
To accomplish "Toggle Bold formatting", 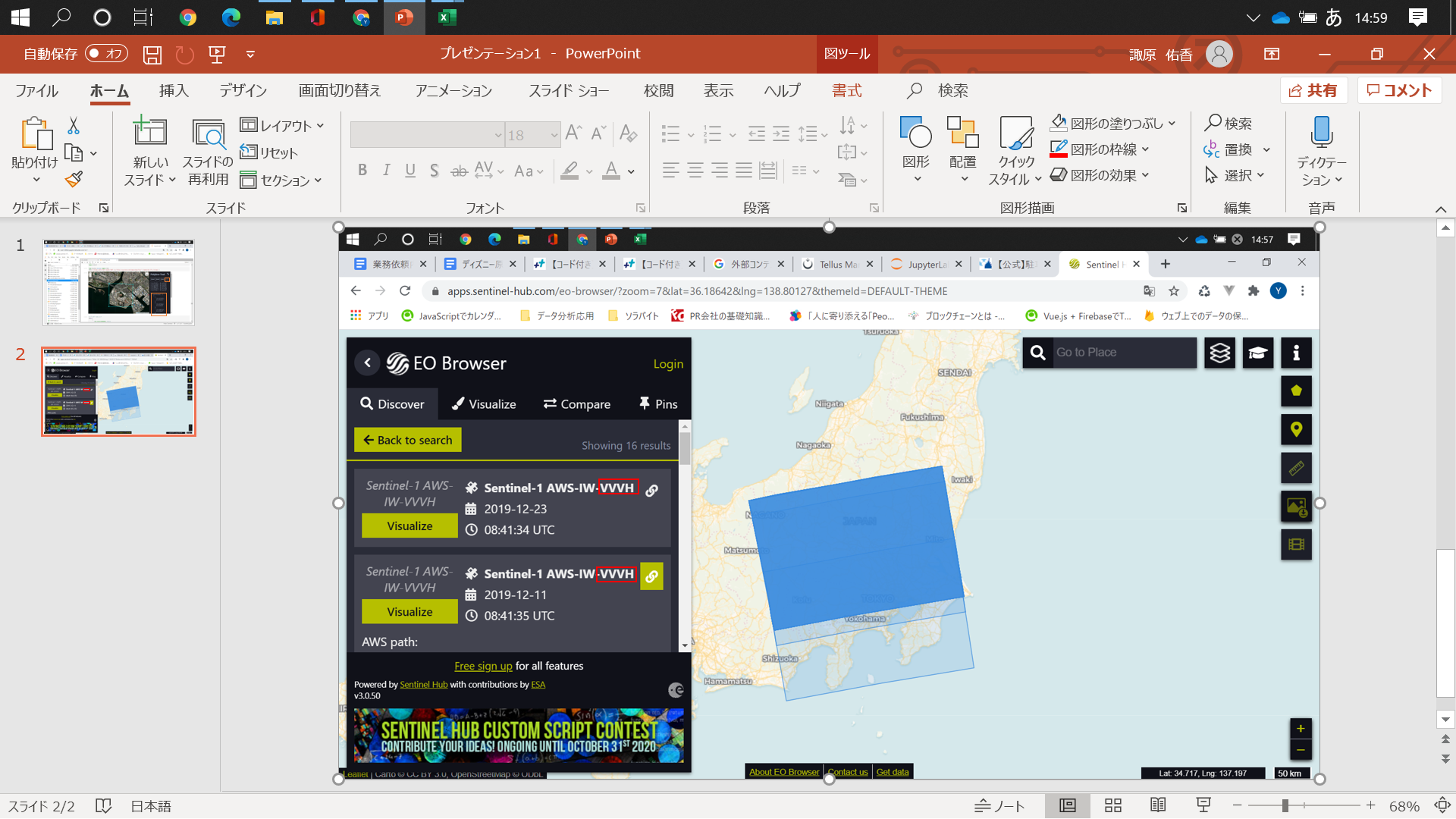I will pos(362,170).
